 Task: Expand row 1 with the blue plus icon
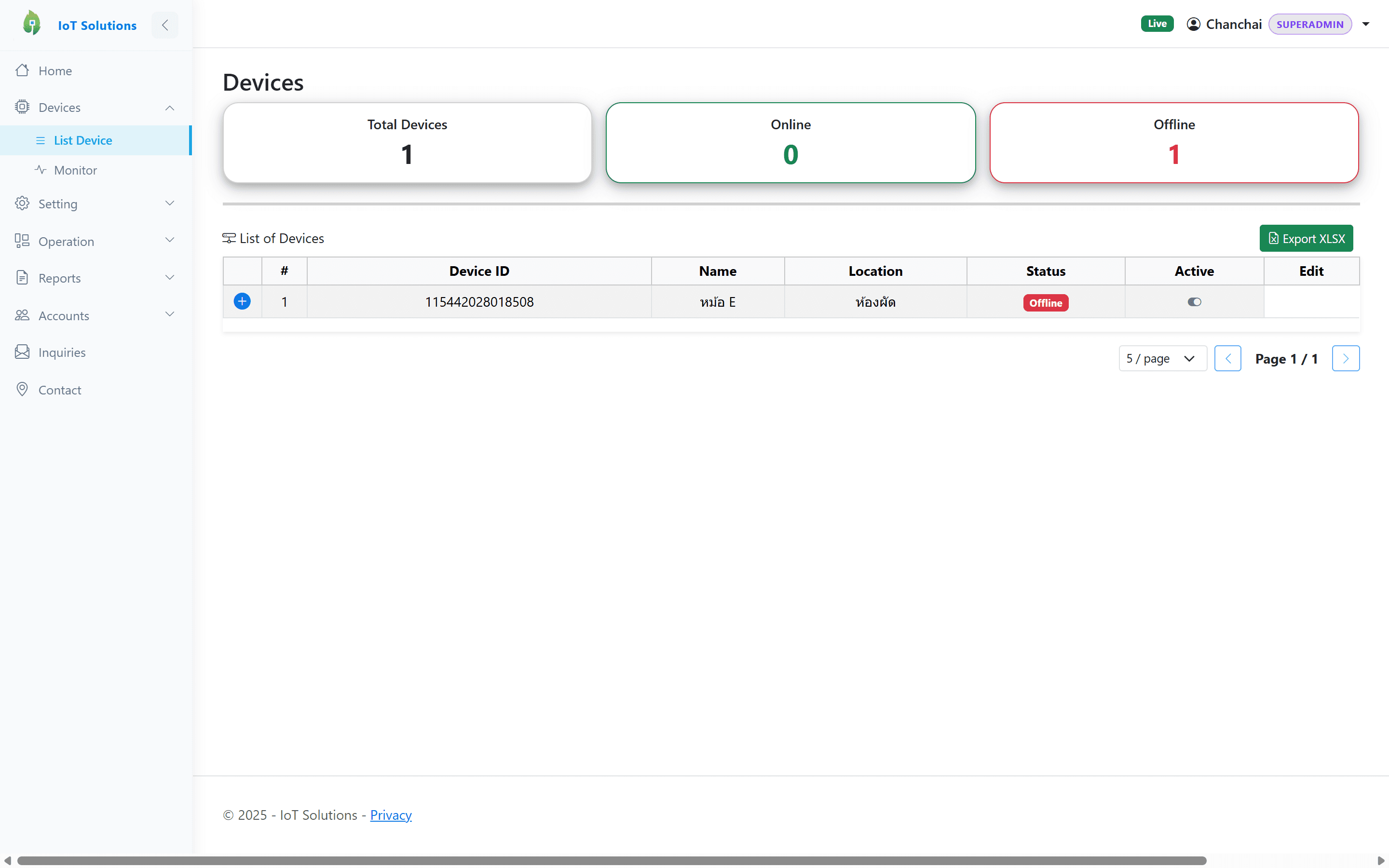coord(242,301)
